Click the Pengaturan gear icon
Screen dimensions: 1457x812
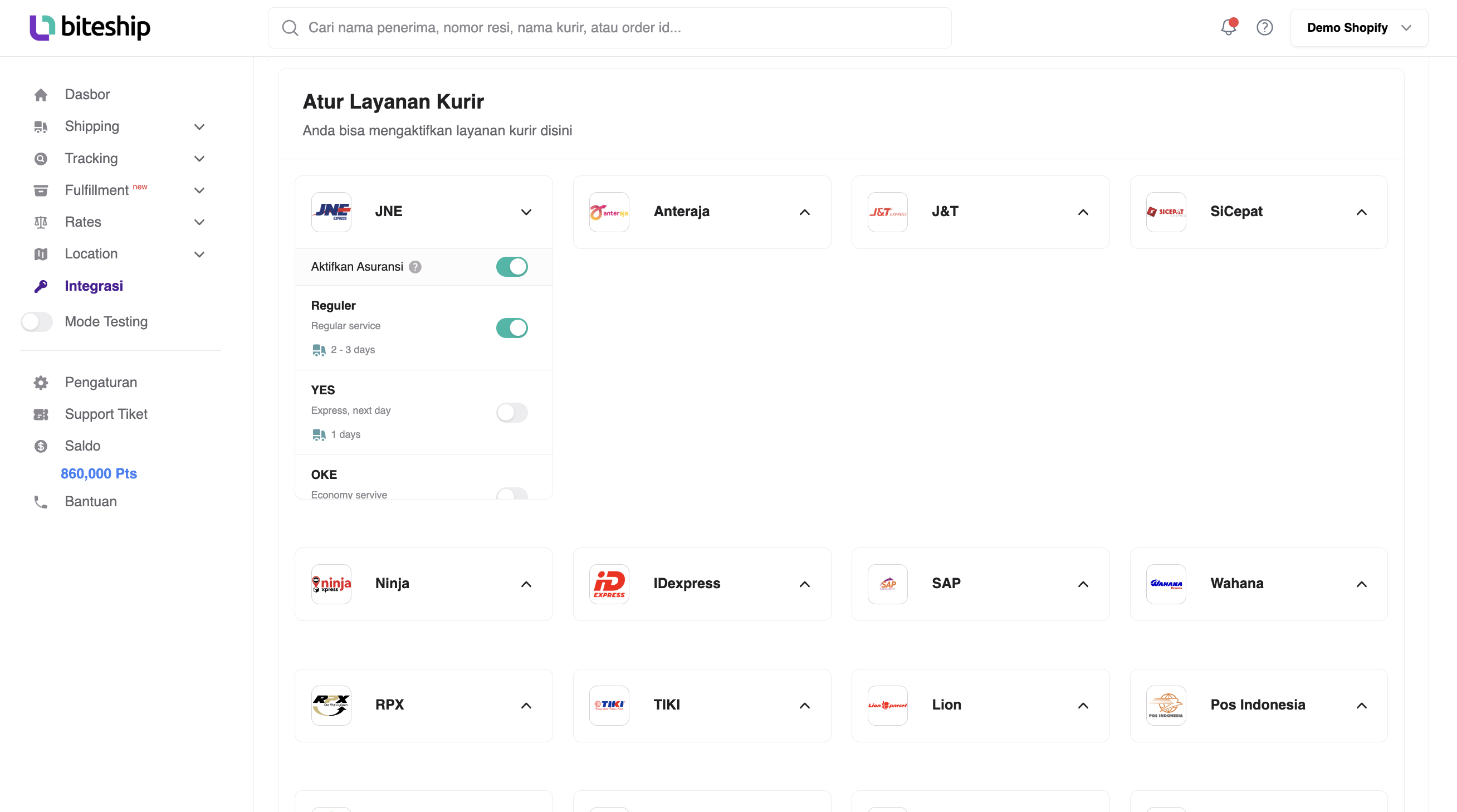41,383
